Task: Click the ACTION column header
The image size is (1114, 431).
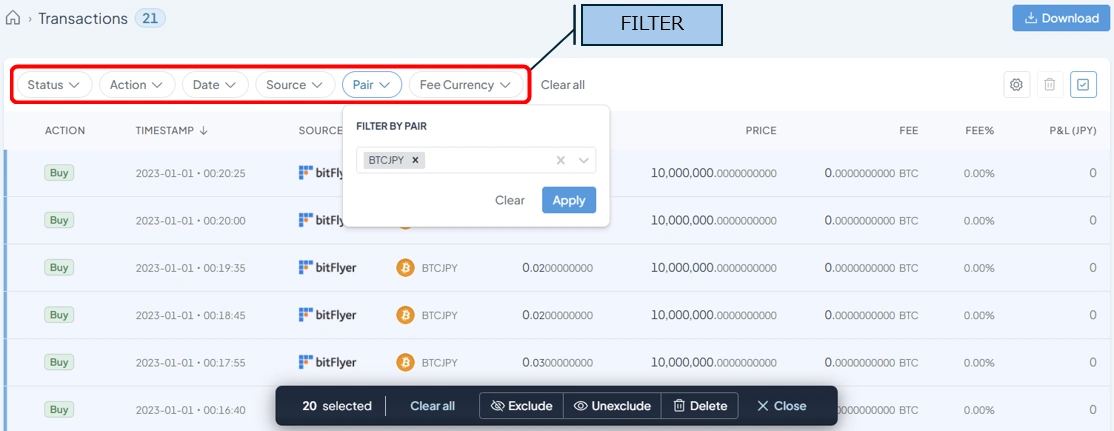Action: 65,131
